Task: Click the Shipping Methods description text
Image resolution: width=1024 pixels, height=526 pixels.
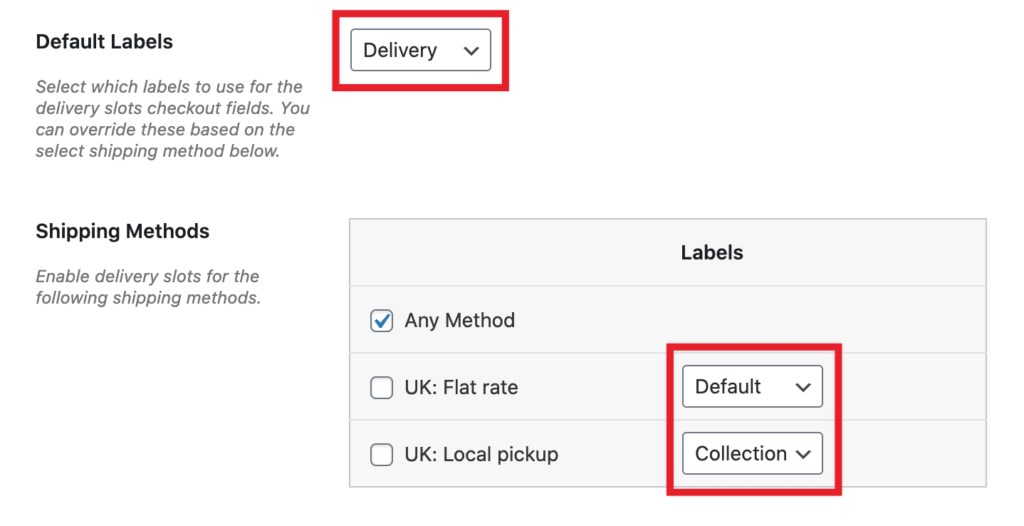Action: click(x=148, y=286)
